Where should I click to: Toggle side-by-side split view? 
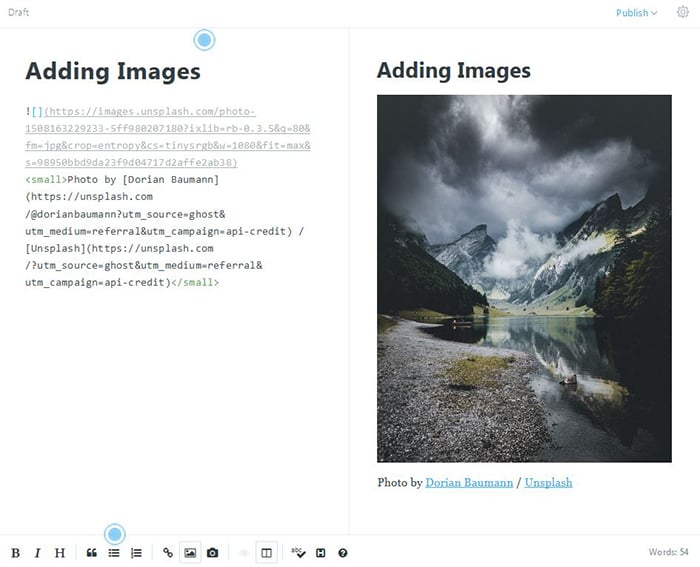pyautogui.click(x=267, y=553)
